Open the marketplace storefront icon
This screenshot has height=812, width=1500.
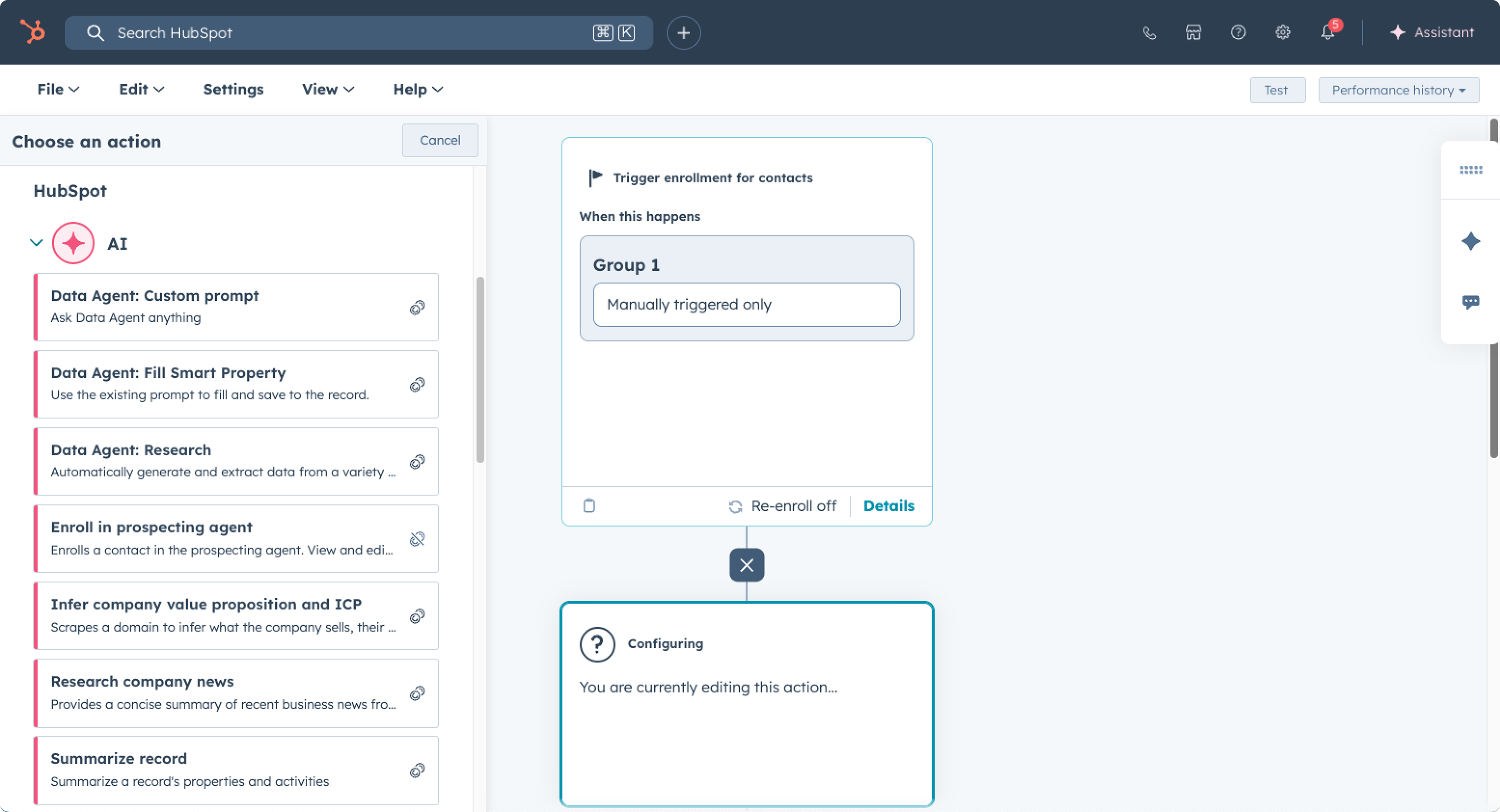[1193, 33]
